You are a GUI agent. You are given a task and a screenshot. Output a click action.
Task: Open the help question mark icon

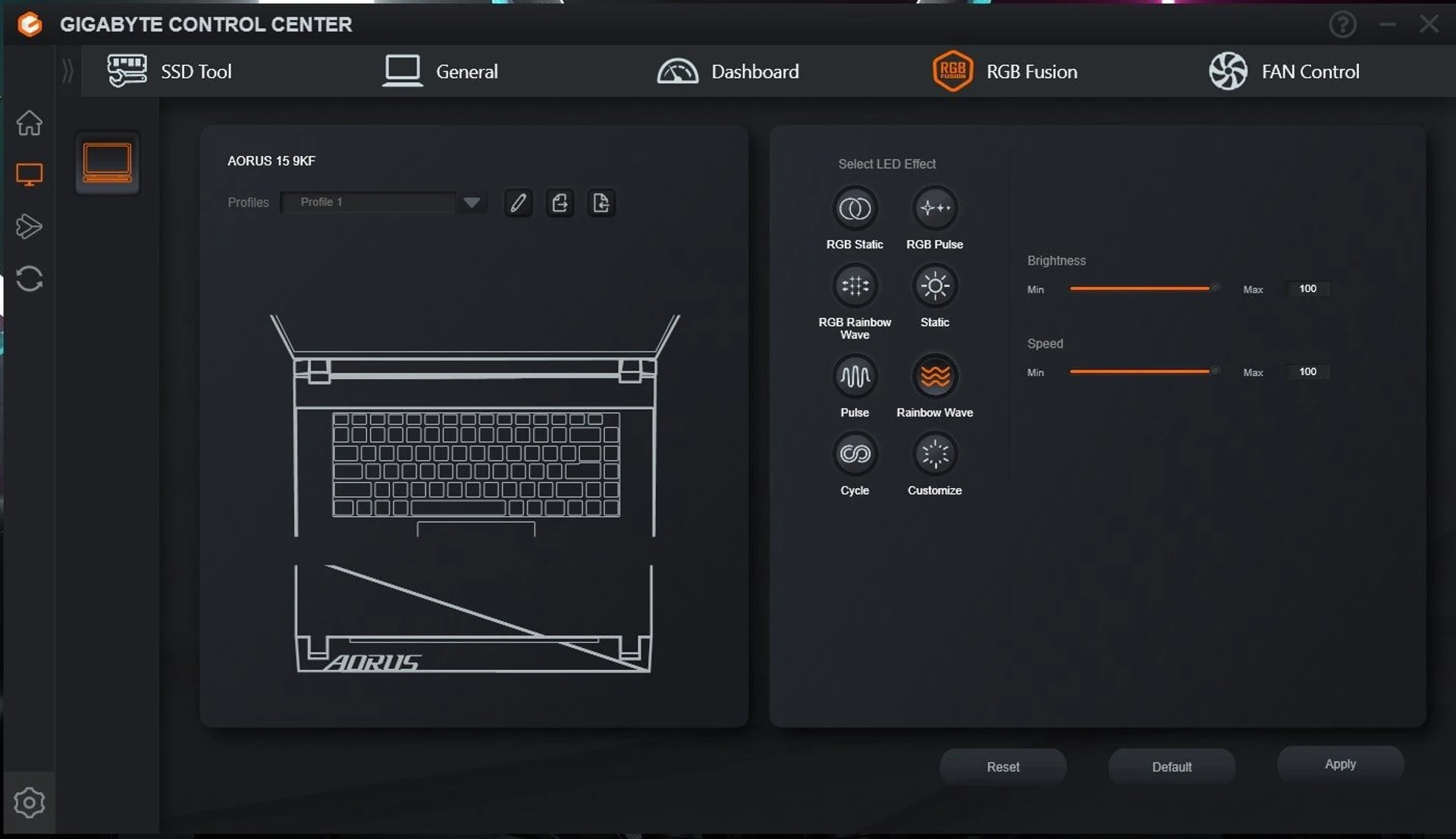tap(1342, 24)
